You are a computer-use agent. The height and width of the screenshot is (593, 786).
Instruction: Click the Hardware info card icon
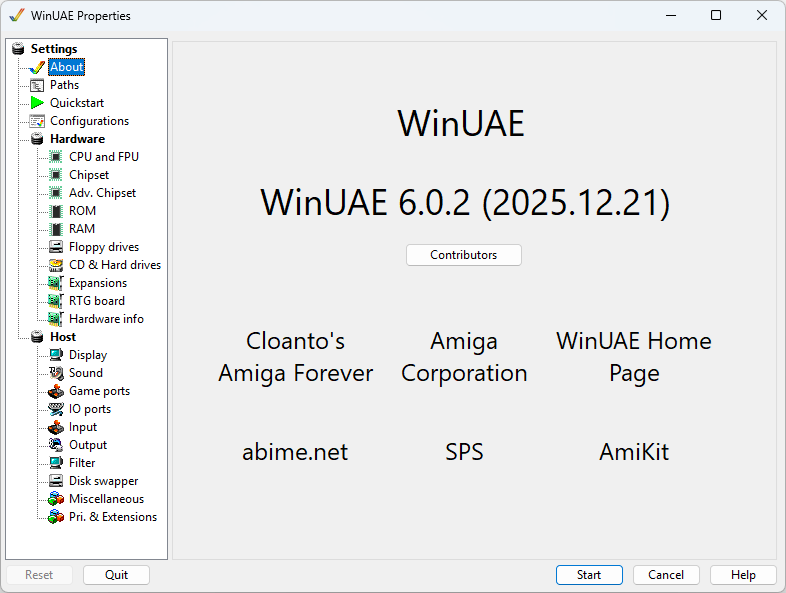click(x=56, y=319)
